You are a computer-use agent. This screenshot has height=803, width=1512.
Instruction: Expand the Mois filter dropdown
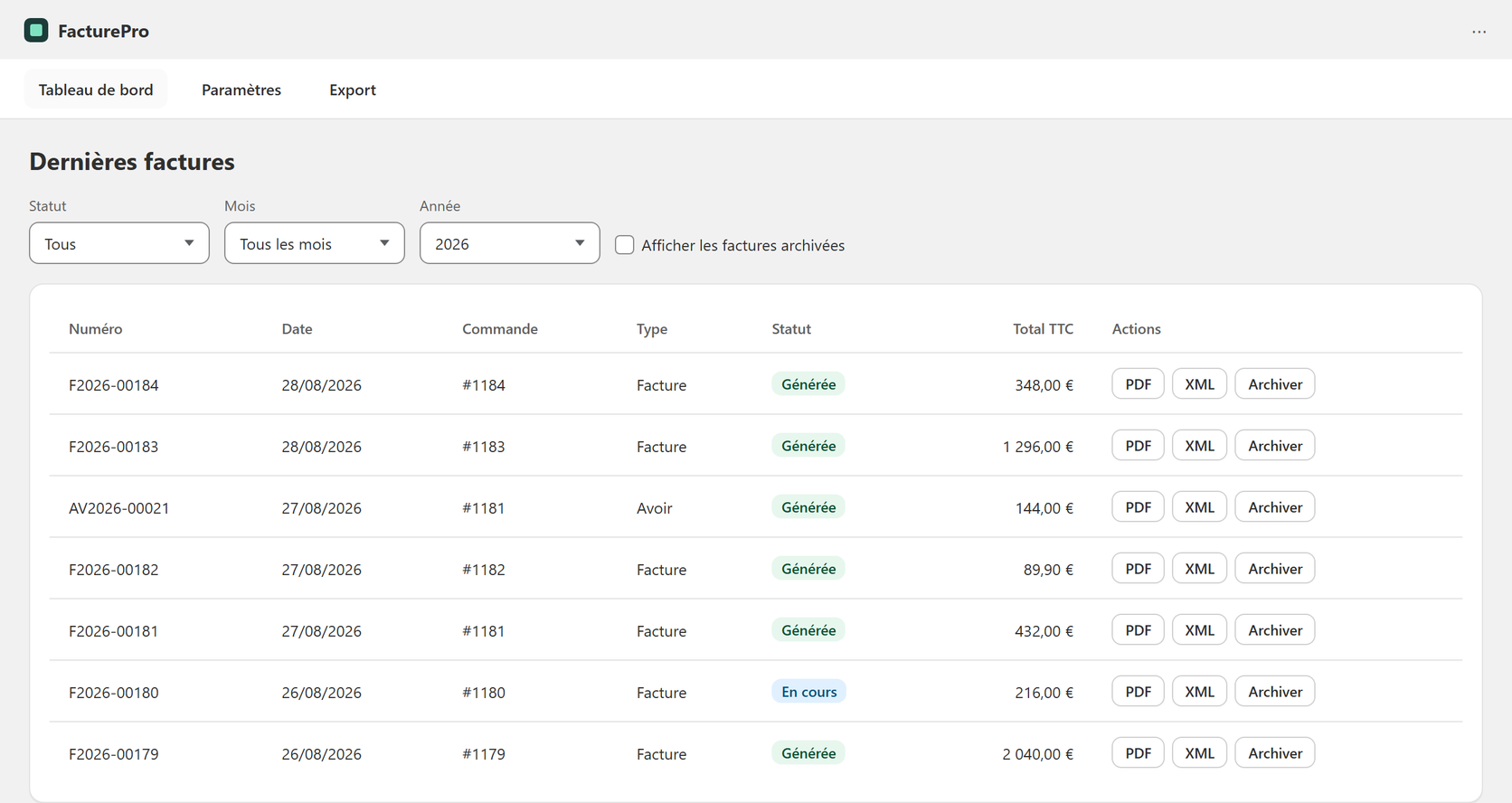(315, 243)
